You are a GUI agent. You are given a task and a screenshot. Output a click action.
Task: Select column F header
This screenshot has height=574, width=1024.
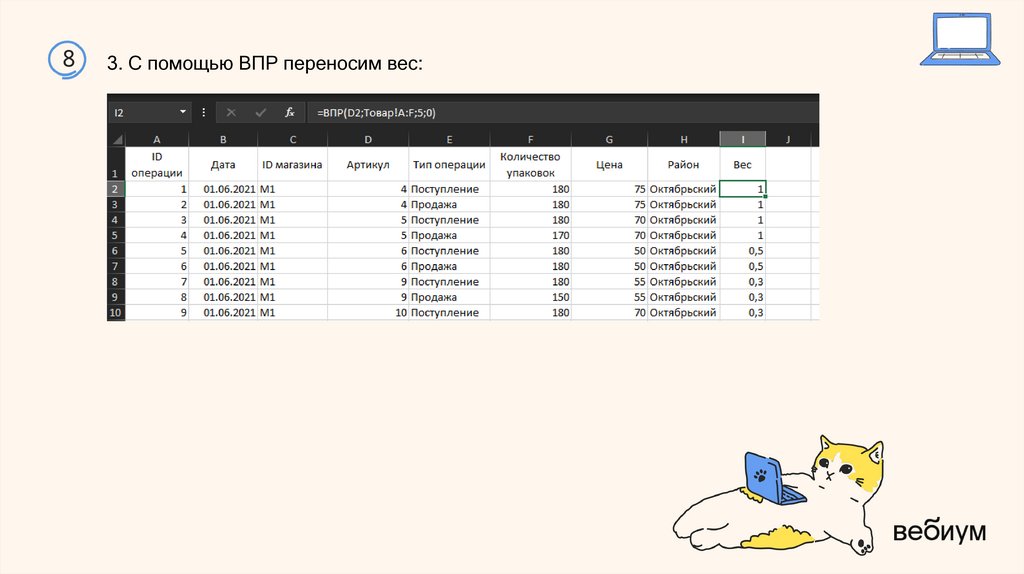point(530,139)
